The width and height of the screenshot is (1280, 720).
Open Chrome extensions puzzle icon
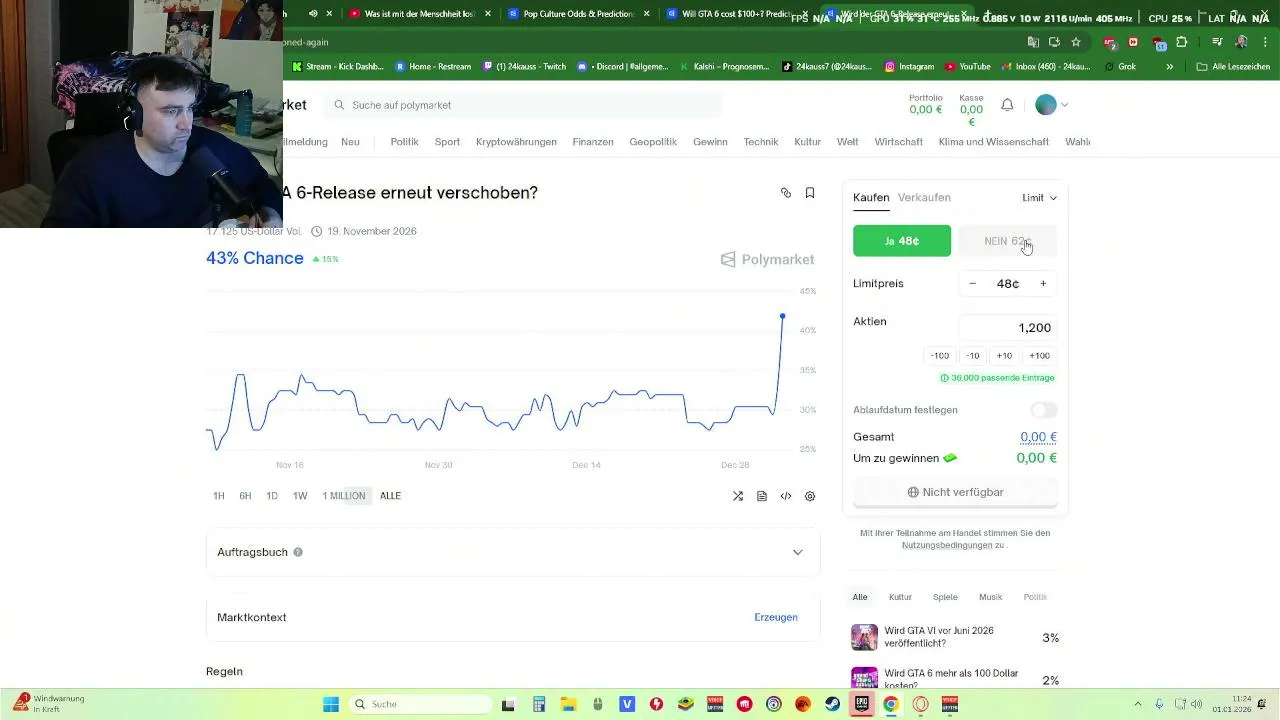(x=1182, y=42)
